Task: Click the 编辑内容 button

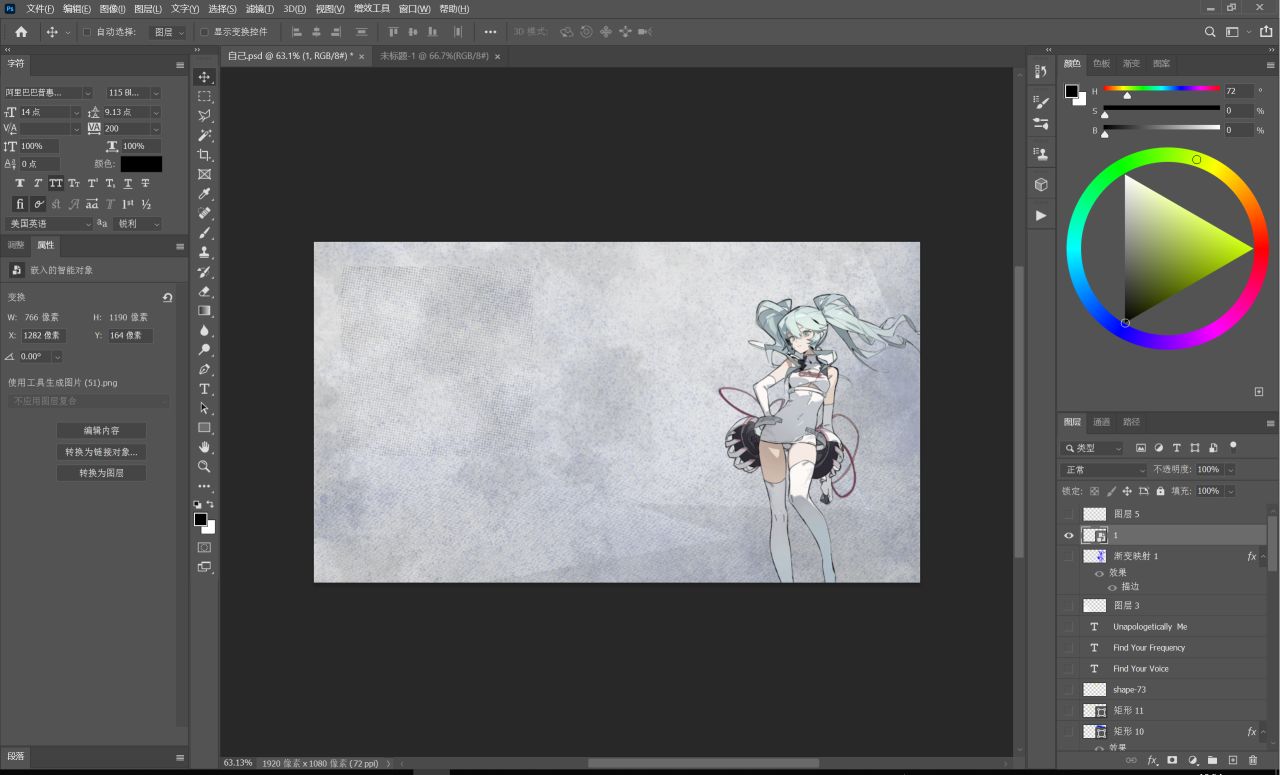Action: [101, 431]
